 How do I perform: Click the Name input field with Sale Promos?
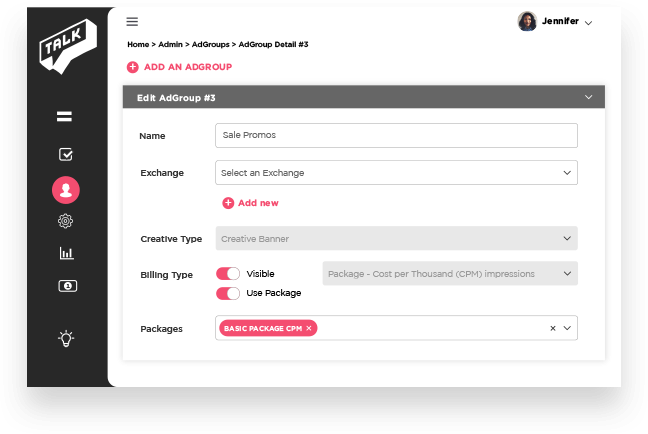point(396,136)
